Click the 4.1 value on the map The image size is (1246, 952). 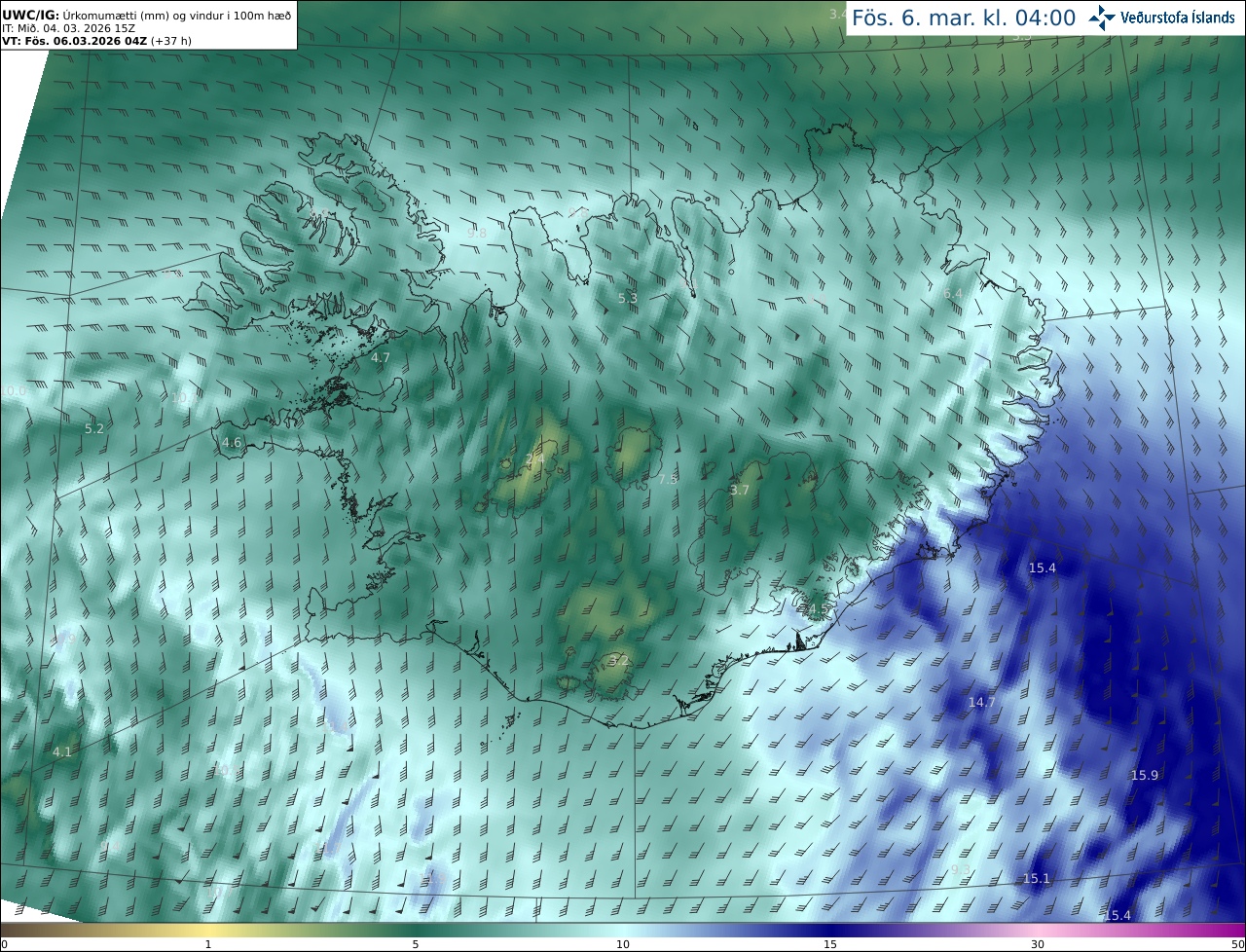(x=62, y=751)
